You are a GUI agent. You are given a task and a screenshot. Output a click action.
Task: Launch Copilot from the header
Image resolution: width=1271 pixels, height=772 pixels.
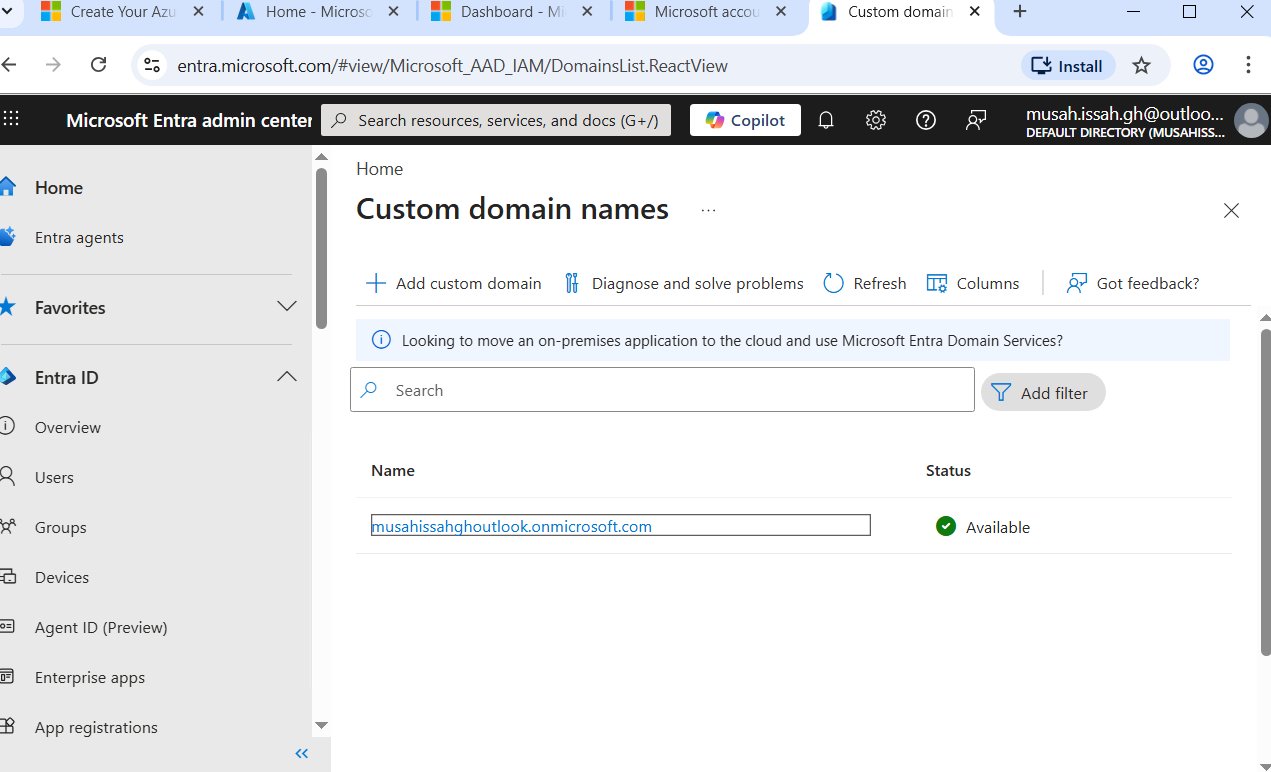coord(745,120)
